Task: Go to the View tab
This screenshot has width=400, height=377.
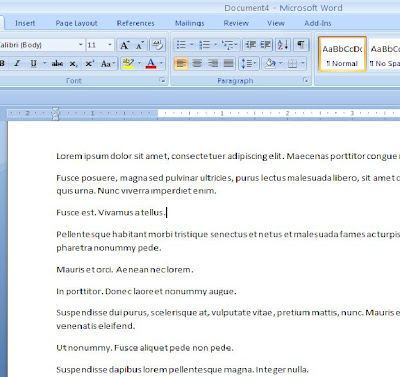Action: tap(276, 23)
